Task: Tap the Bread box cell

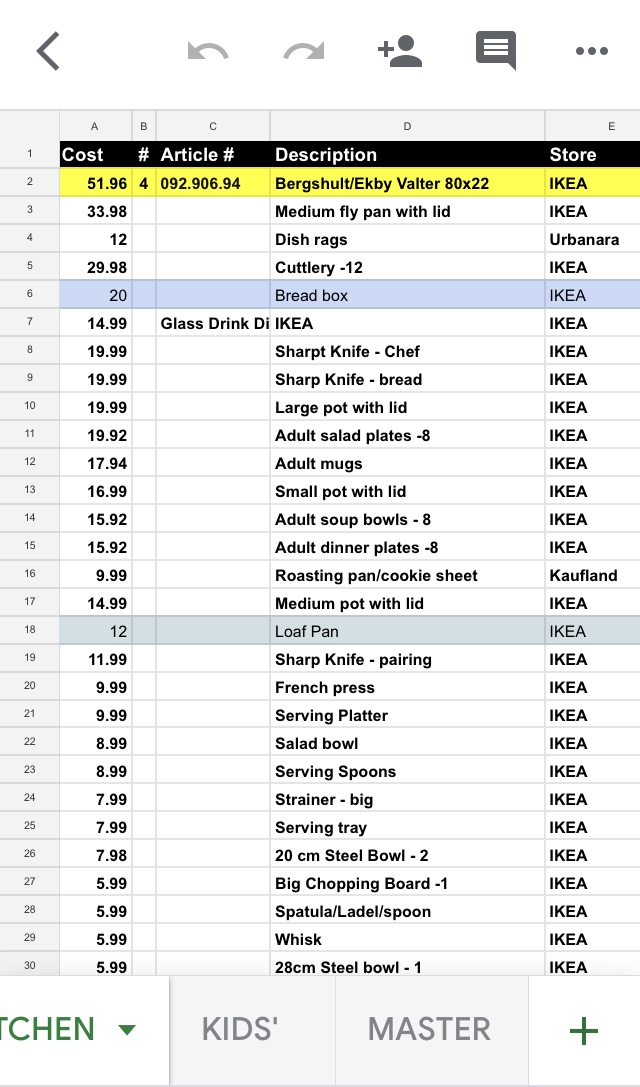Action: (407, 295)
